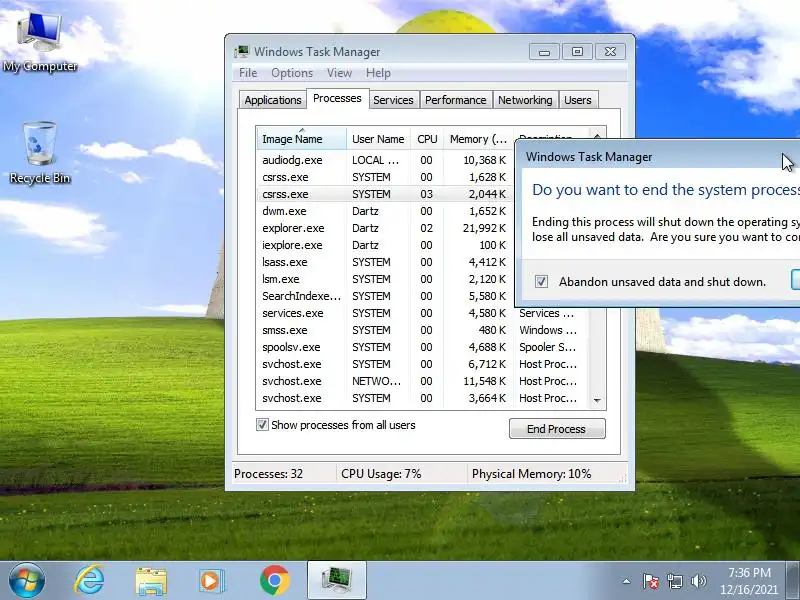800x600 pixels.
Task: Click the End Process button
Action: 557,429
